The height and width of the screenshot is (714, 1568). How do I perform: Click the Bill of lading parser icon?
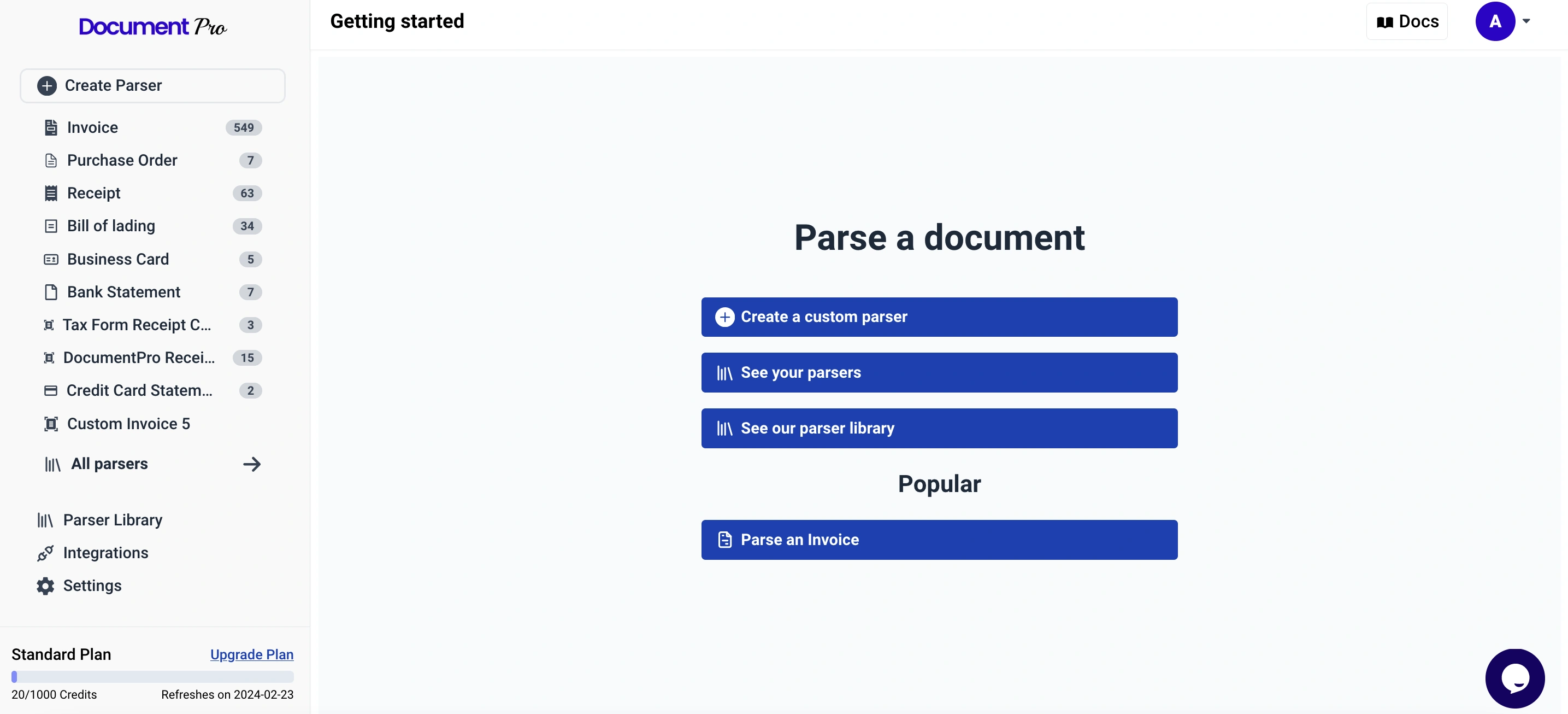50,226
